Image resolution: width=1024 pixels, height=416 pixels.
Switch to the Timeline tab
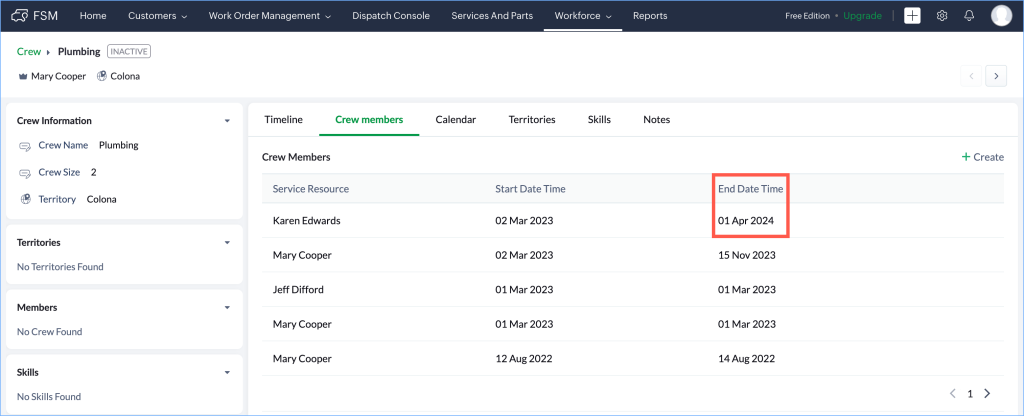[x=283, y=120]
